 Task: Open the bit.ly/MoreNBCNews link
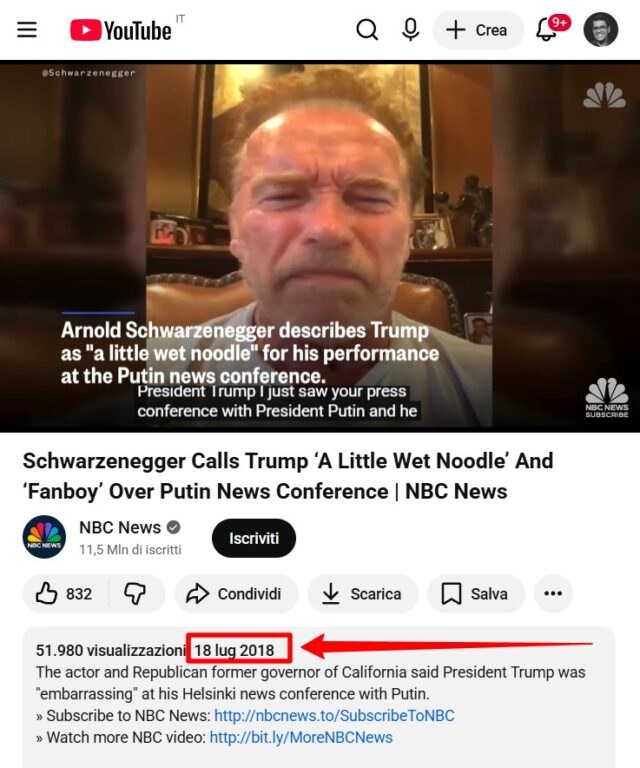click(x=301, y=738)
